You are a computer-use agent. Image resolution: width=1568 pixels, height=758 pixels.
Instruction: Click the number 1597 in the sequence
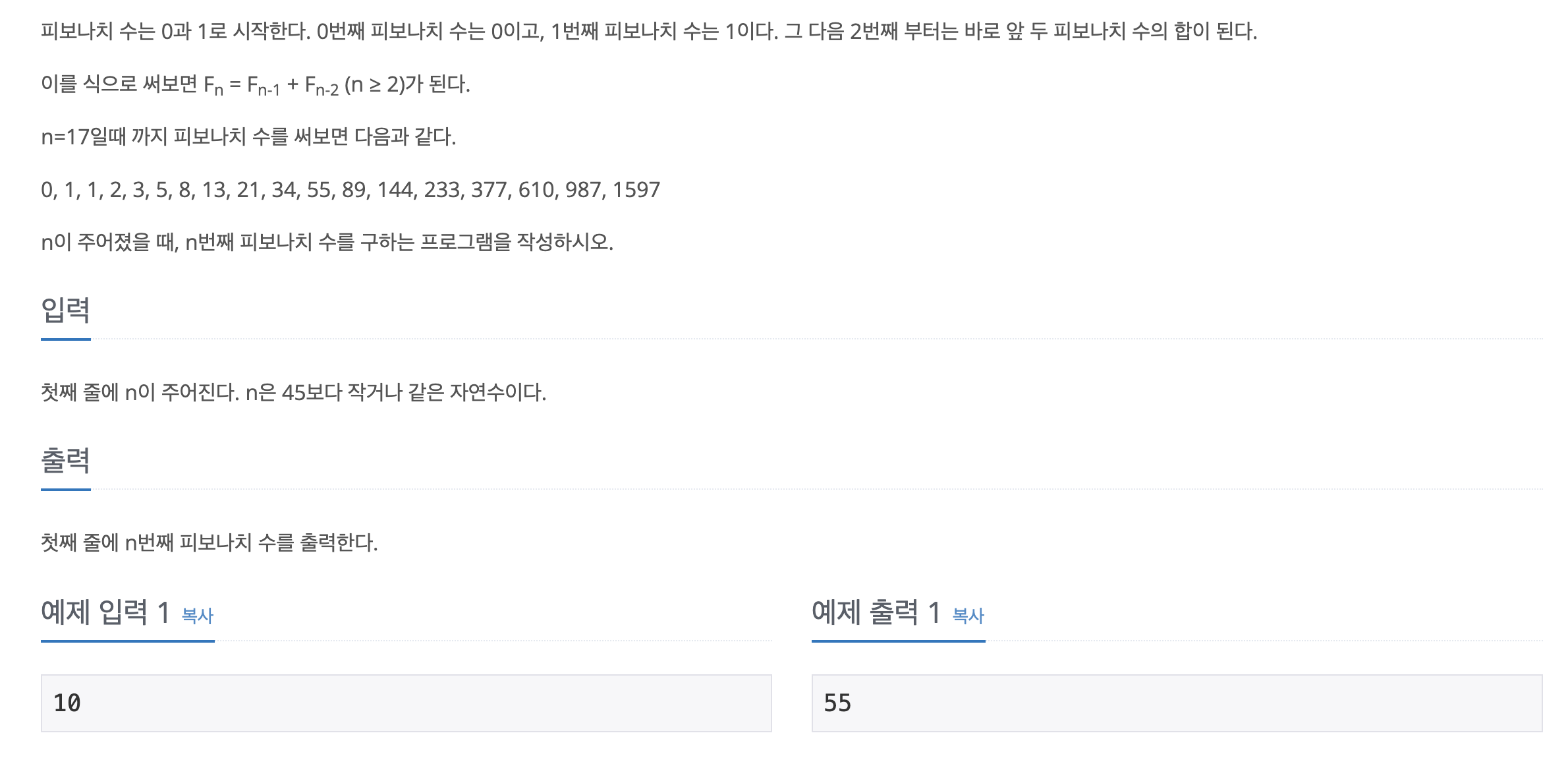(x=636, y=190)
